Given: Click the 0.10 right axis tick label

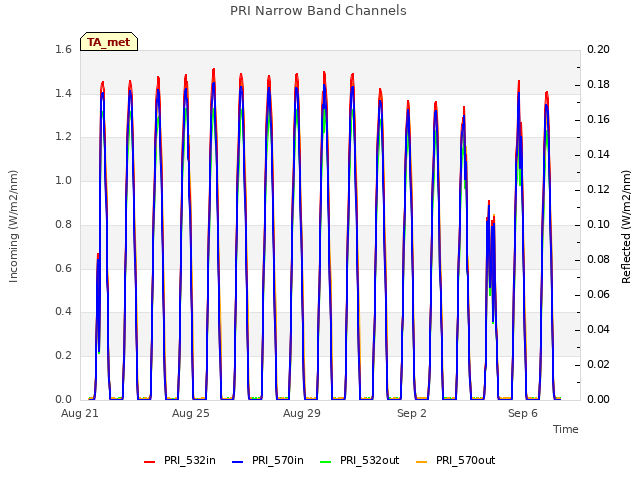Looking at the screenshot, I should [598, 224].
